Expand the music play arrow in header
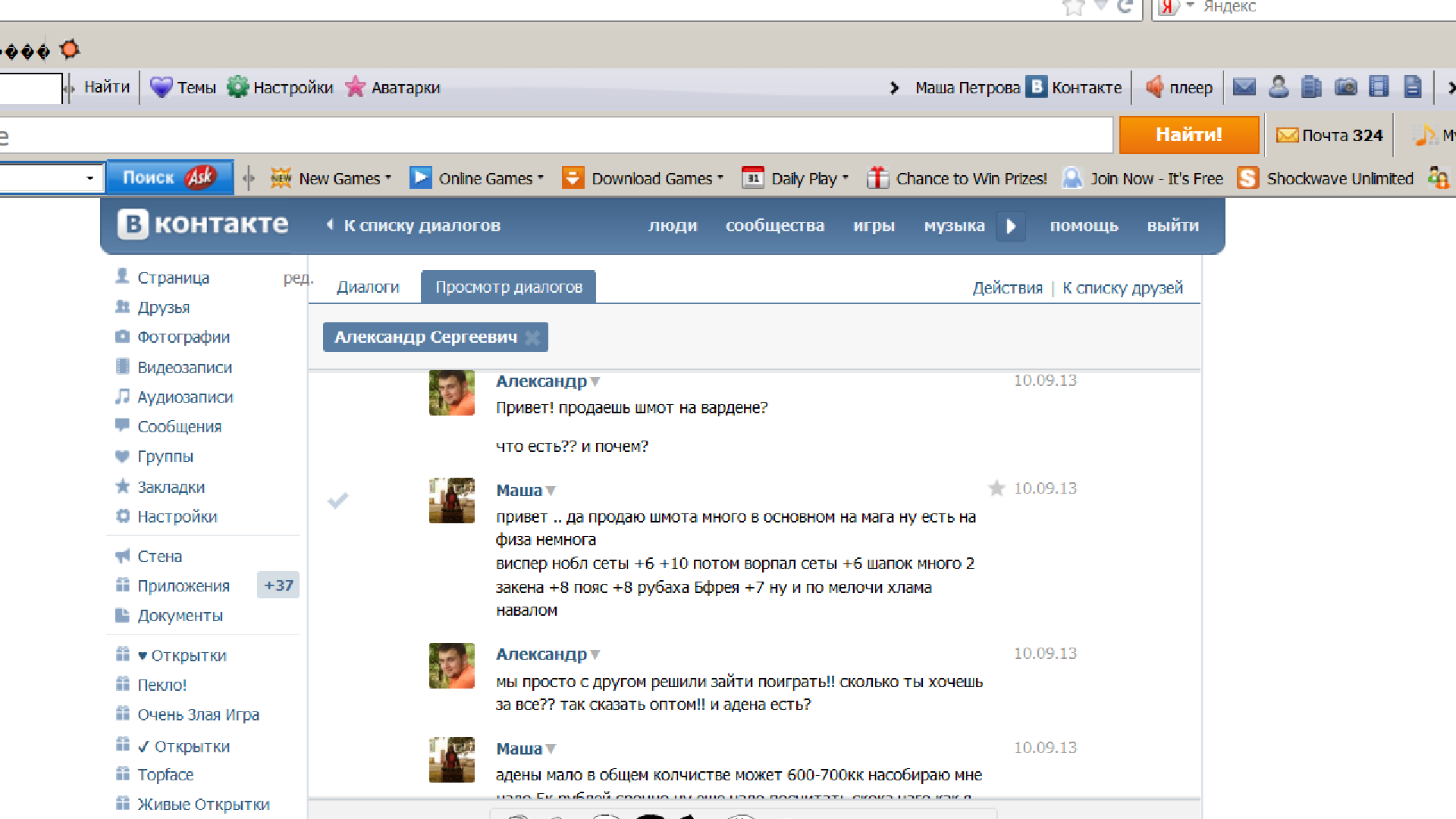The image size is (1456, 819). 1011,226
